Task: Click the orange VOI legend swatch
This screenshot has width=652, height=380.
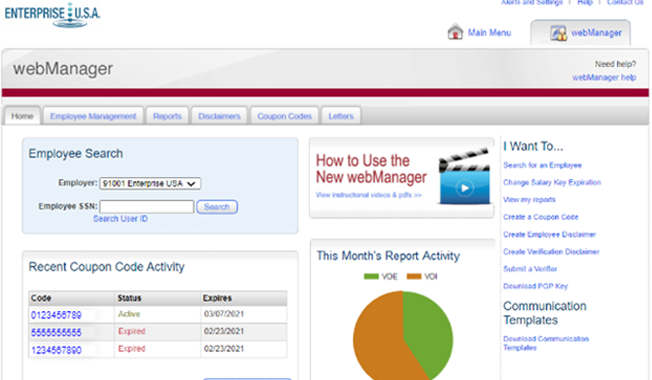Action: [x=414, y=276]
